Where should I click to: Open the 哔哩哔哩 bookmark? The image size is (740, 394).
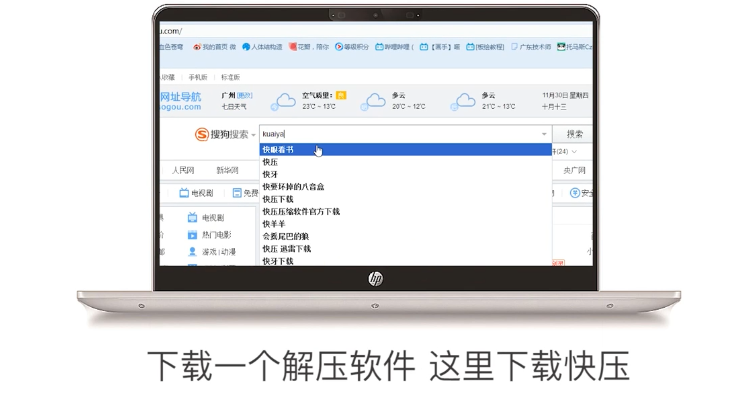click(x=395, y=47)
